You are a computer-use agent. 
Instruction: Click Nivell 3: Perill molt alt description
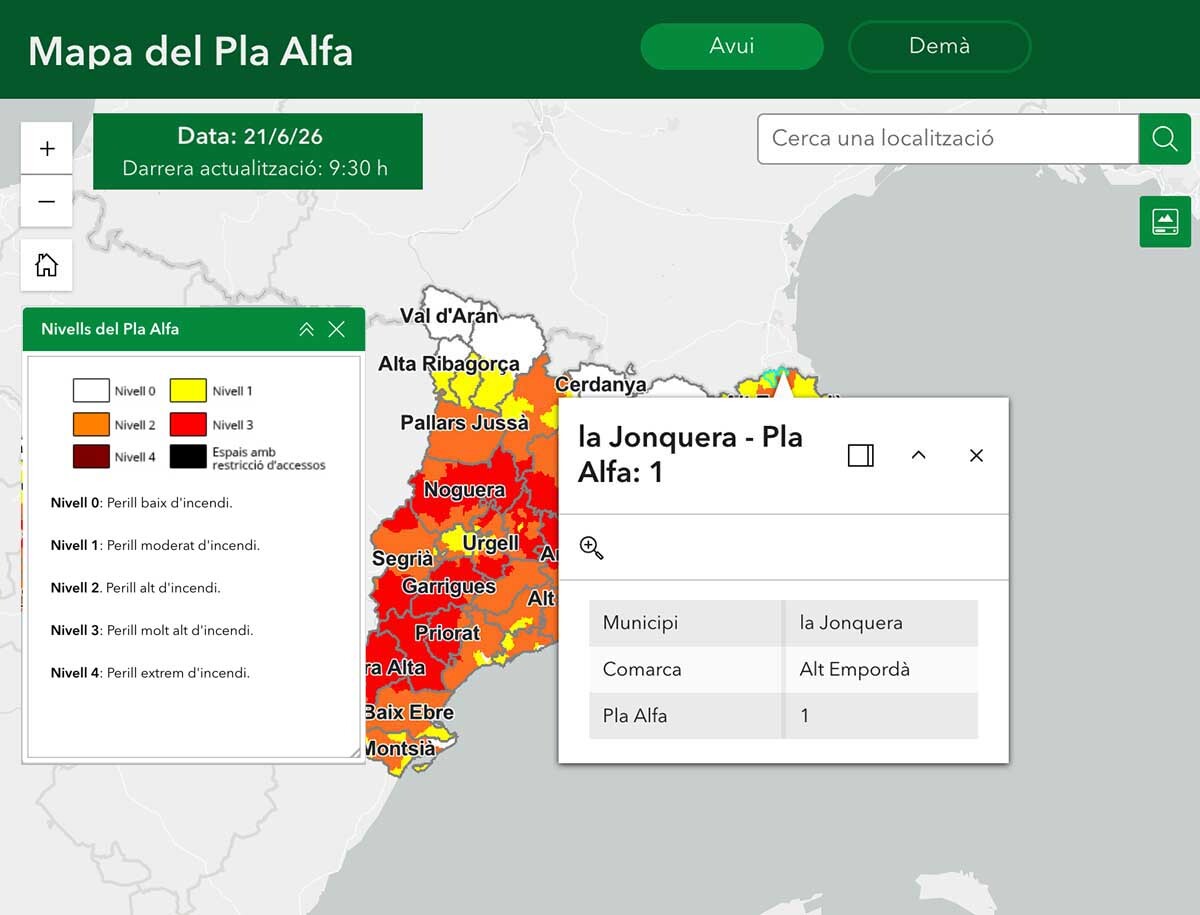[152, 631]
